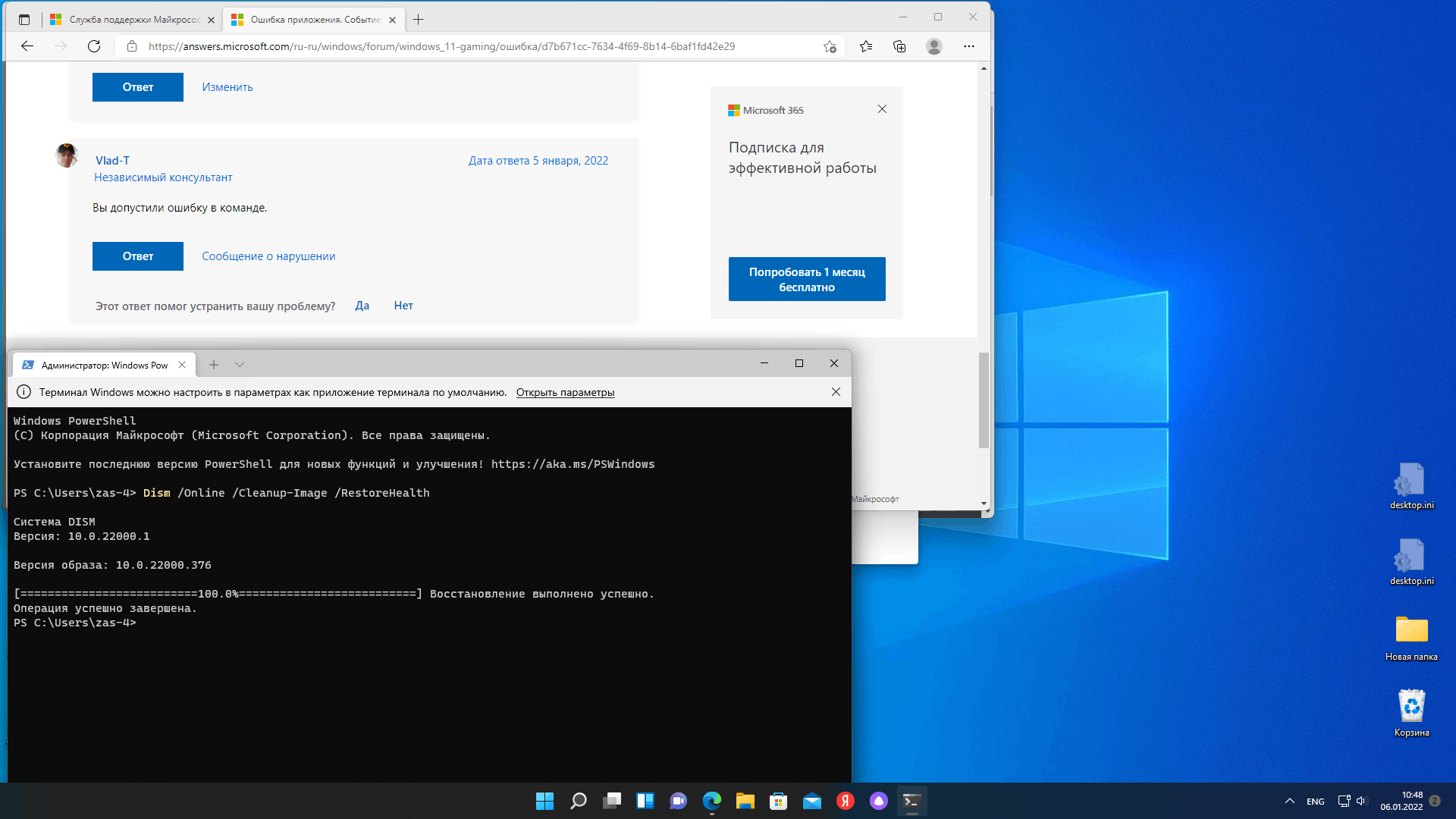Answer Нет to the helpful question
Screen dimensions: 1456x819
[403, 306]
